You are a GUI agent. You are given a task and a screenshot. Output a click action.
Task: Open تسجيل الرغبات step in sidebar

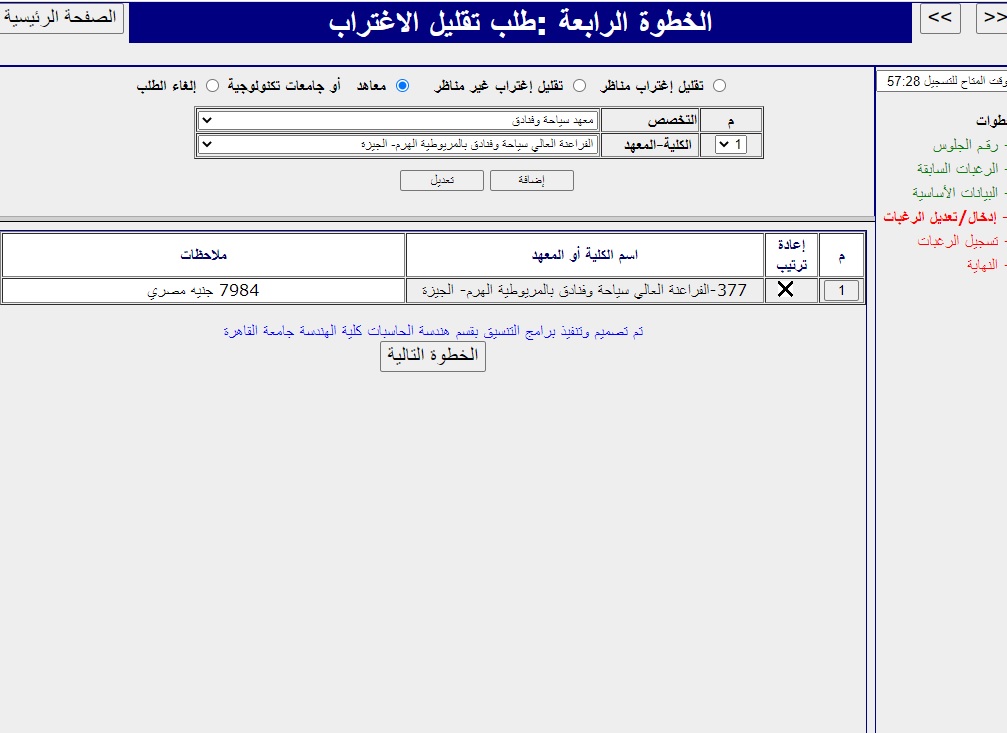point(958,241)
